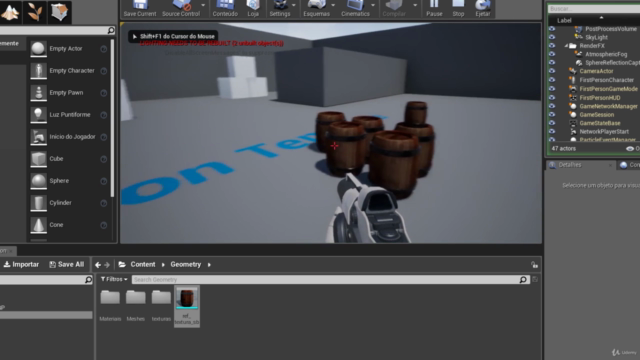Open Source Control toolbar icon

(x=181, y=8)
